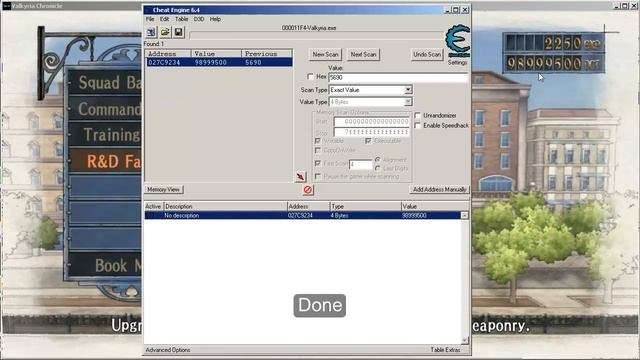
Task: Select Command Room in the game menu
Action: 105,109
